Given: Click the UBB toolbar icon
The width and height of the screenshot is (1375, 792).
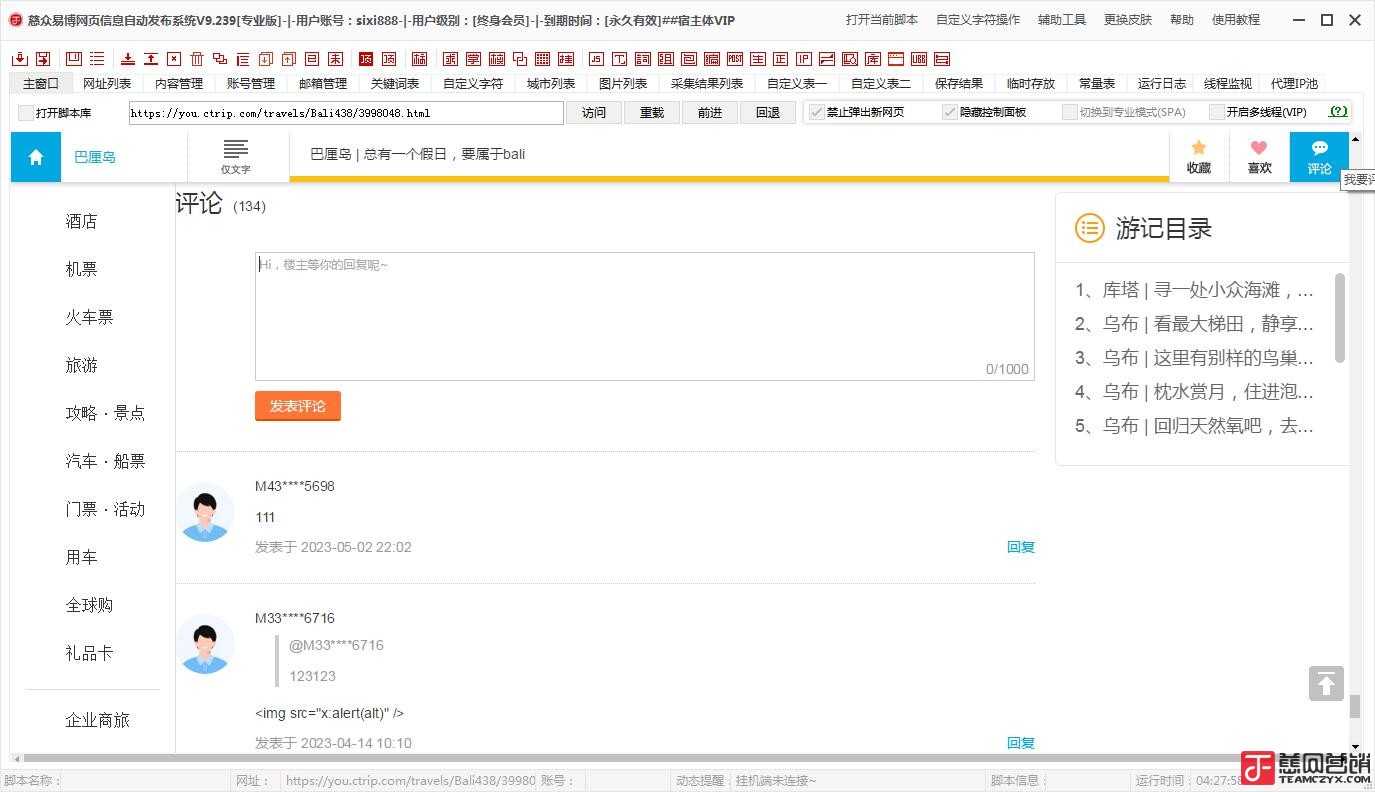Looking at the screenshot, I should click(x=919, y=59).
